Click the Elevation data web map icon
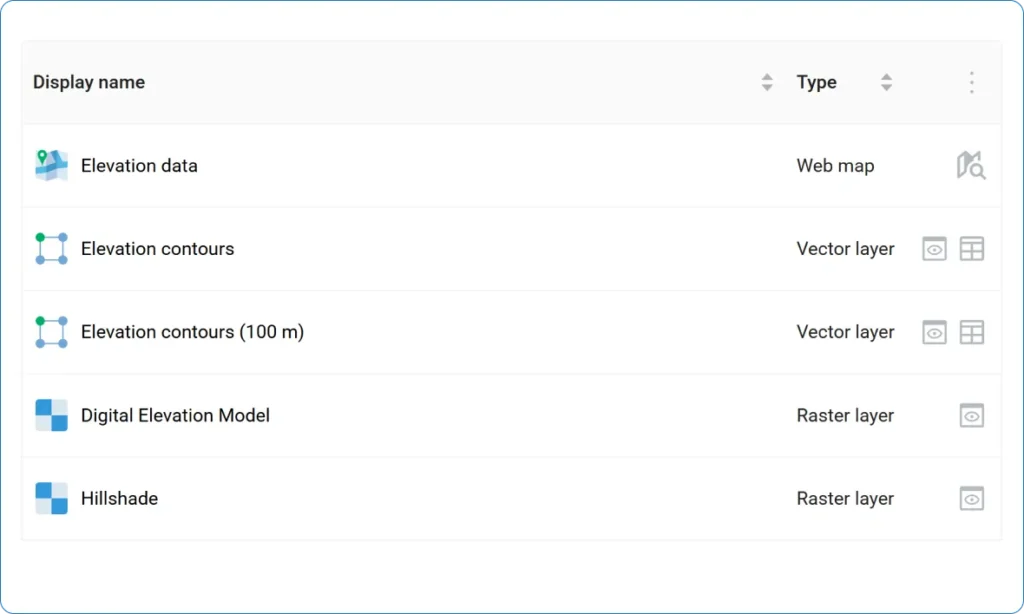 (x=51, y=166)
